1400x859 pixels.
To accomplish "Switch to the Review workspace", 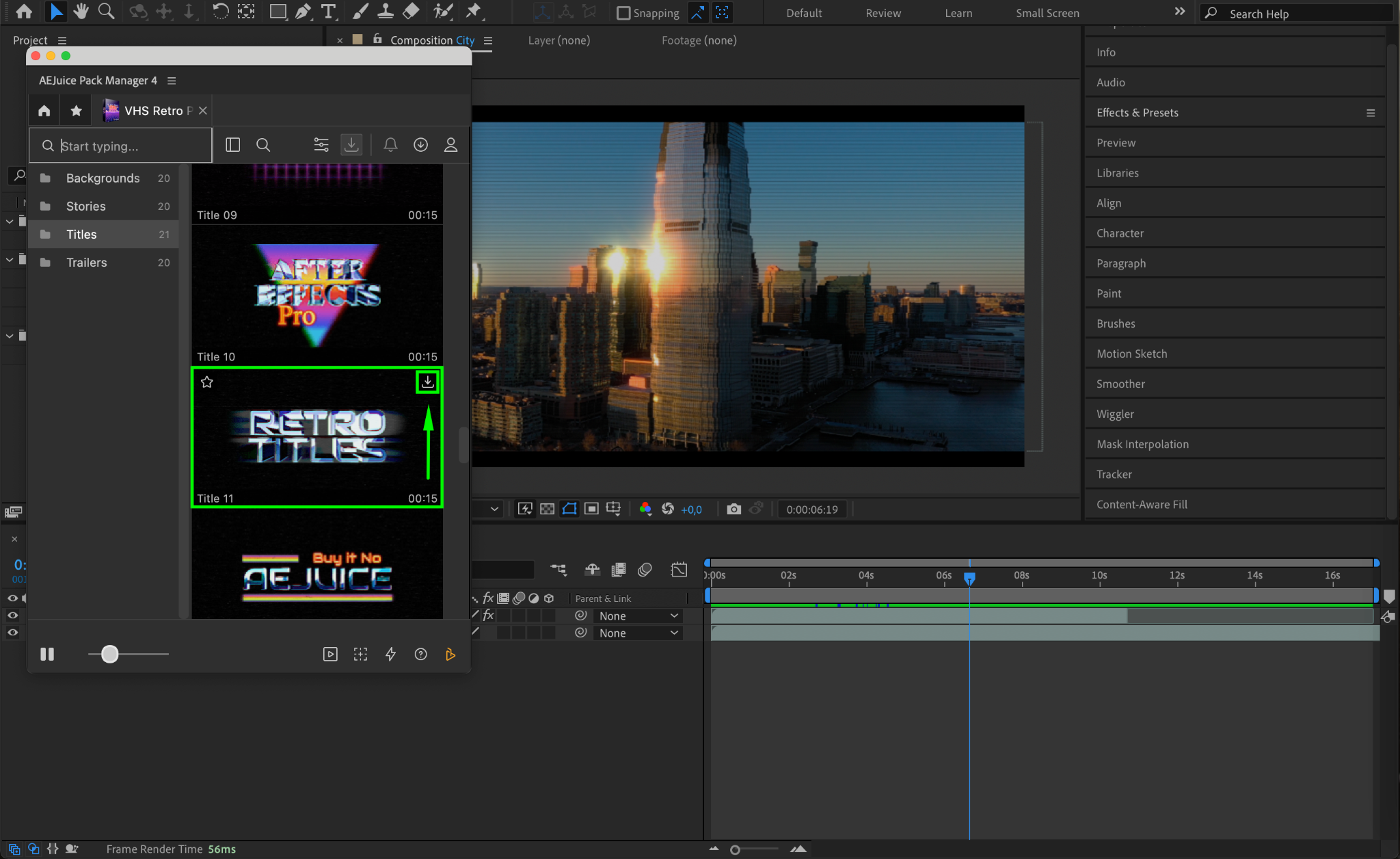I will click(x=883, y=13).
